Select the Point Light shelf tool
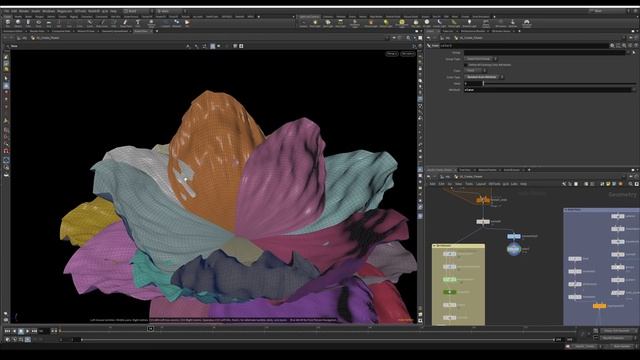 click(315, 23)
